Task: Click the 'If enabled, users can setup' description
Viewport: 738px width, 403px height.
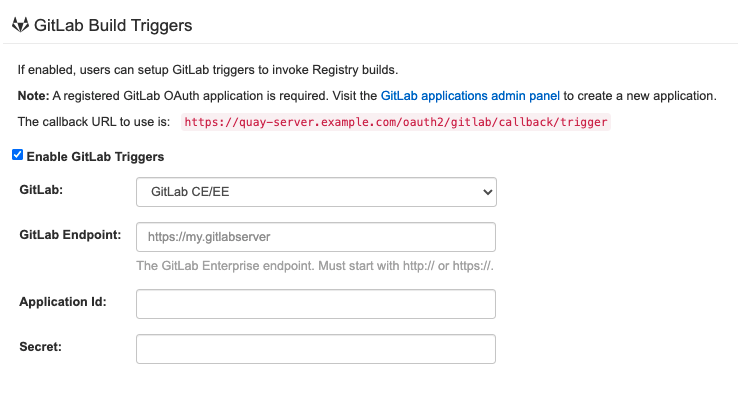Action: 207,70
